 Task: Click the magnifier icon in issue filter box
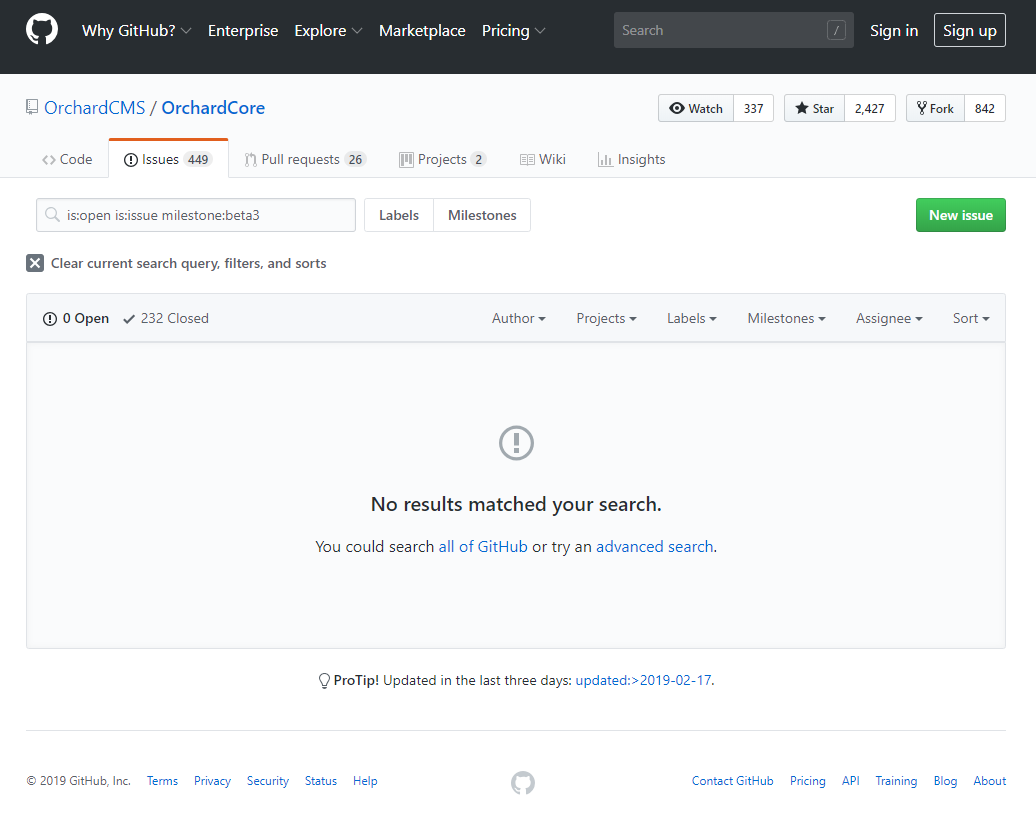coord(52,215)
